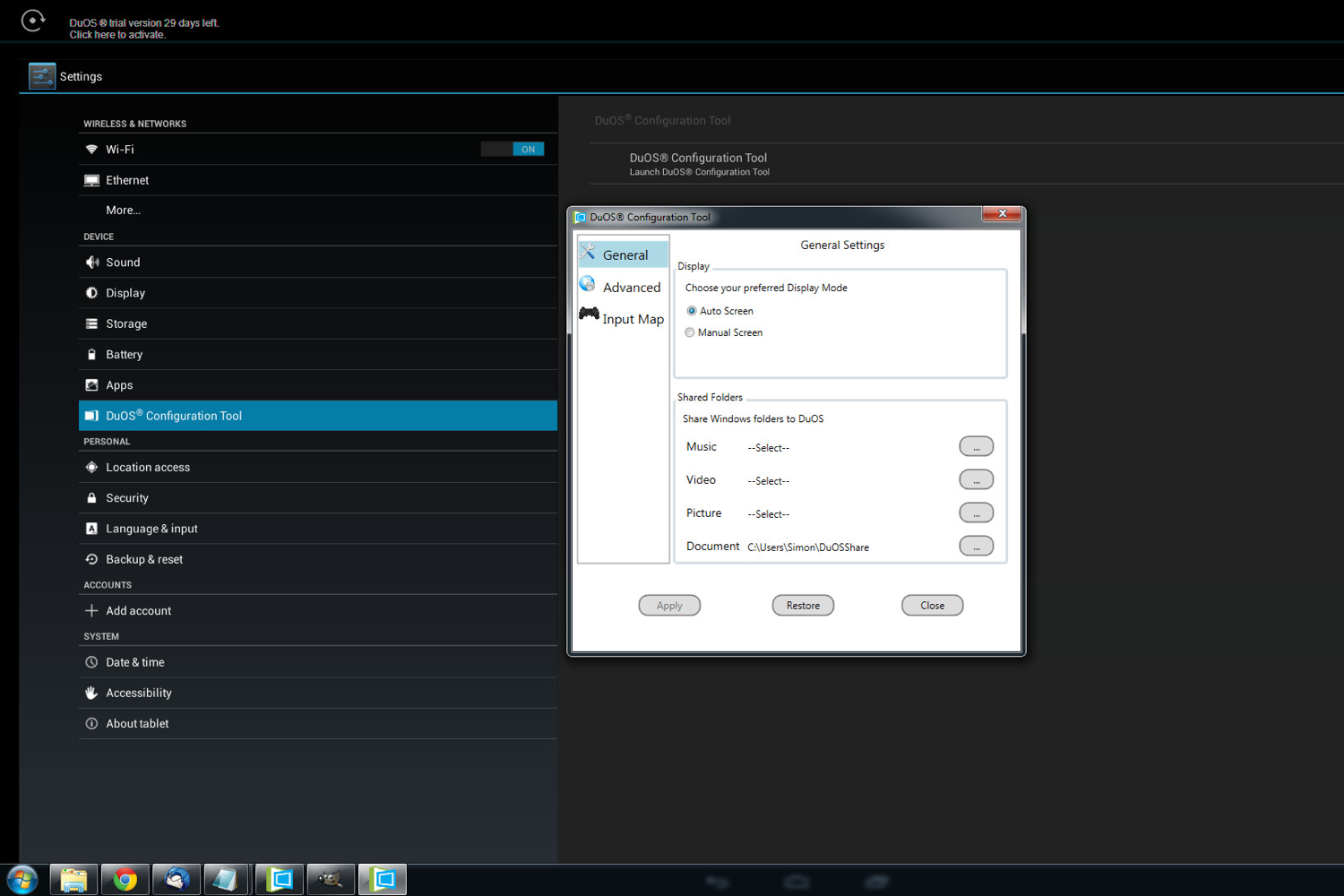Toggle the Wi-Fi ON switch
Image resolution: width=1344 pixels, height=896 pixels.
click(513, 150)
